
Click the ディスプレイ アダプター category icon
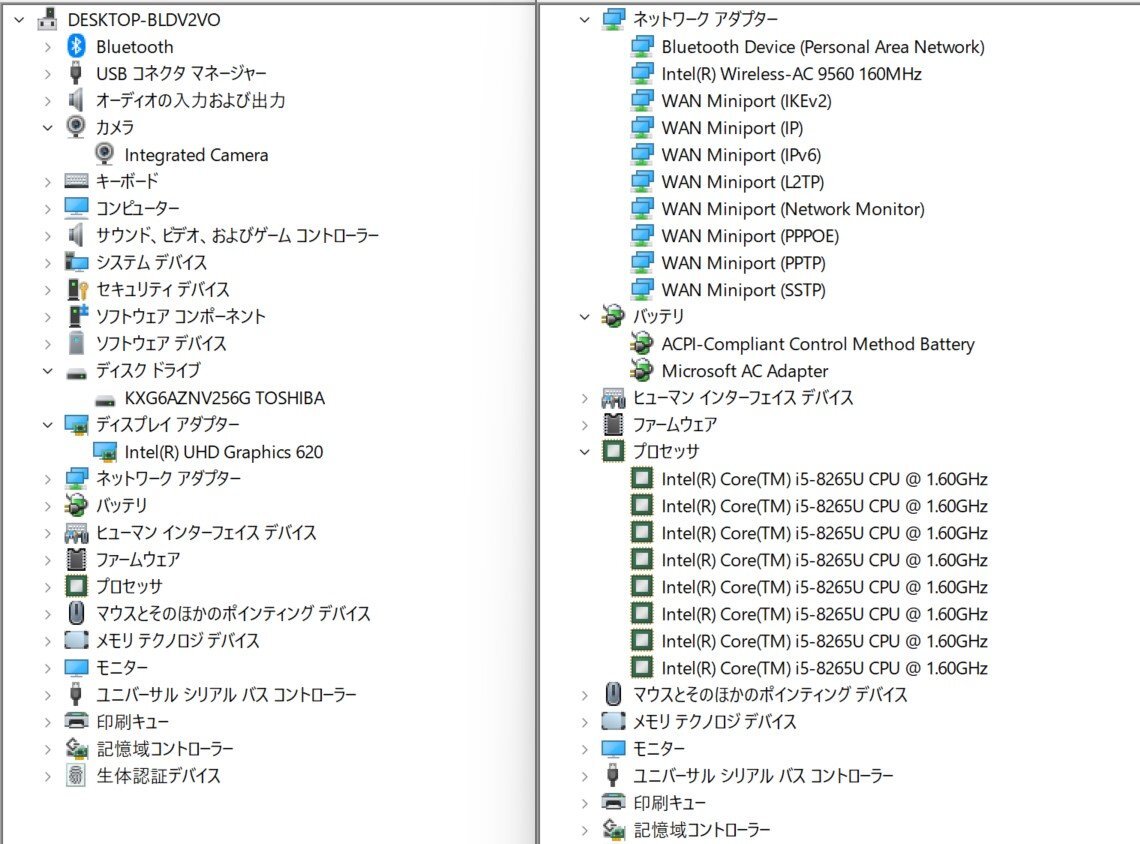(76, 425)
